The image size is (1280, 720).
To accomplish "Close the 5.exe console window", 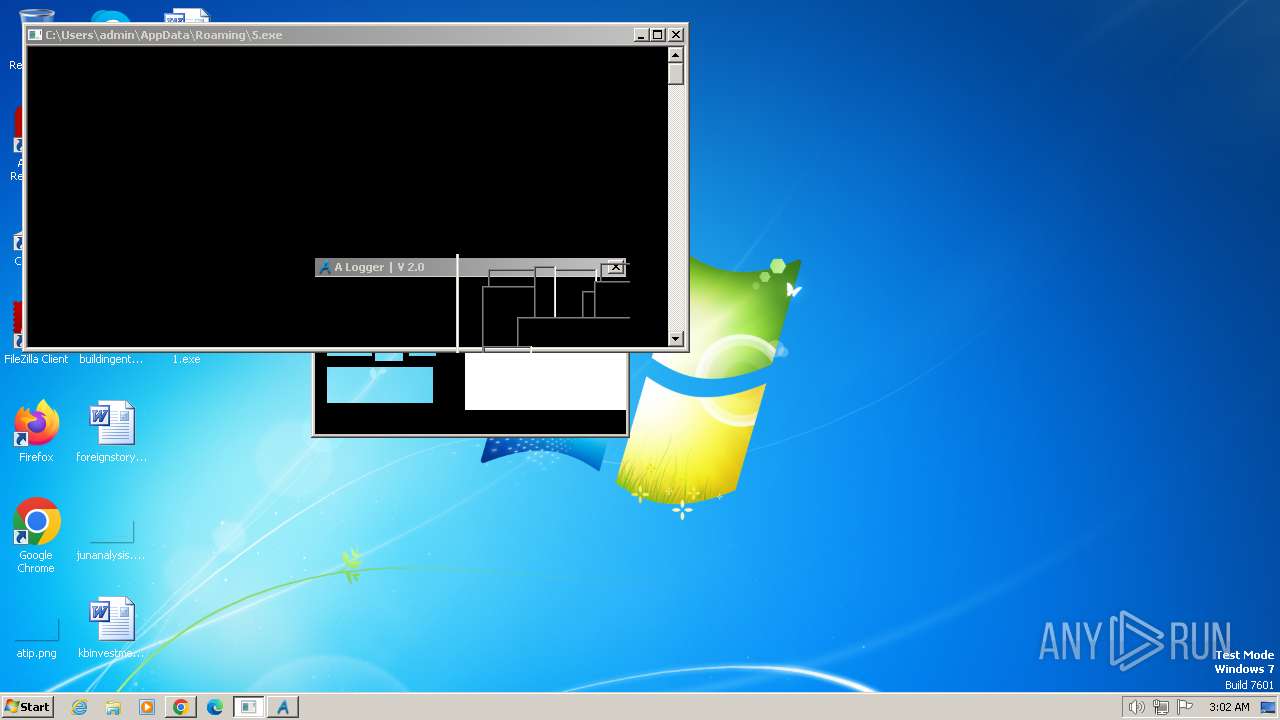I will [x=675, y=35].
